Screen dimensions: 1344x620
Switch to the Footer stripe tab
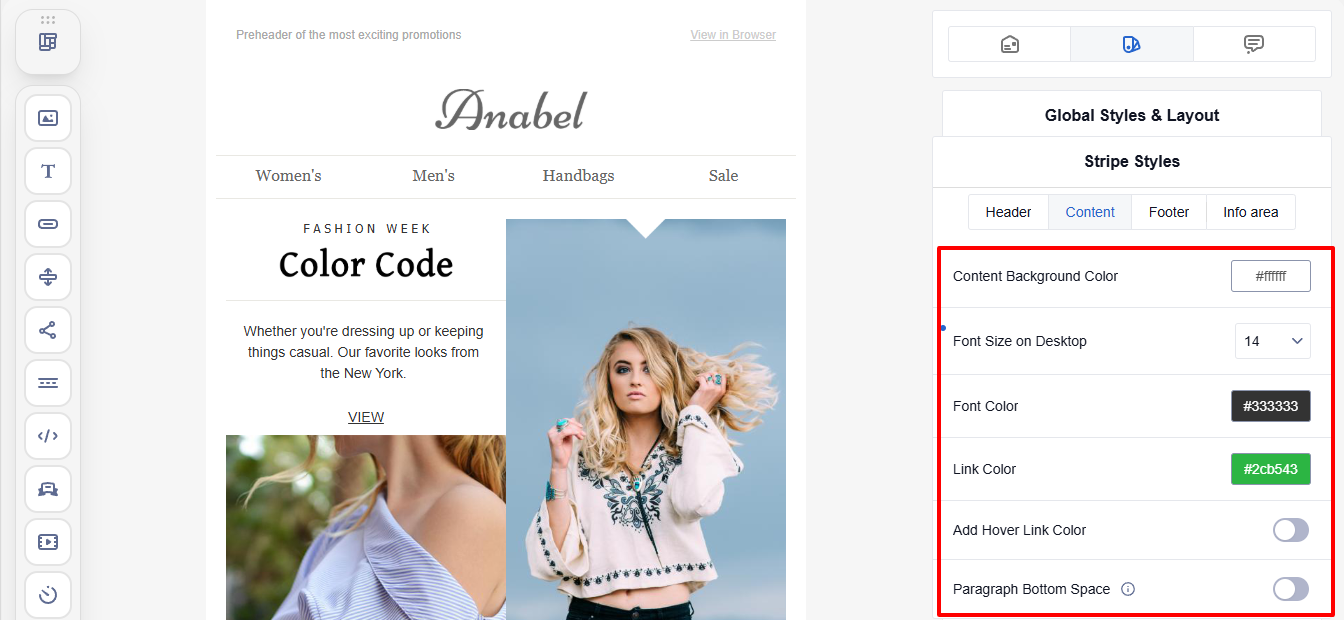[1169, 212]
